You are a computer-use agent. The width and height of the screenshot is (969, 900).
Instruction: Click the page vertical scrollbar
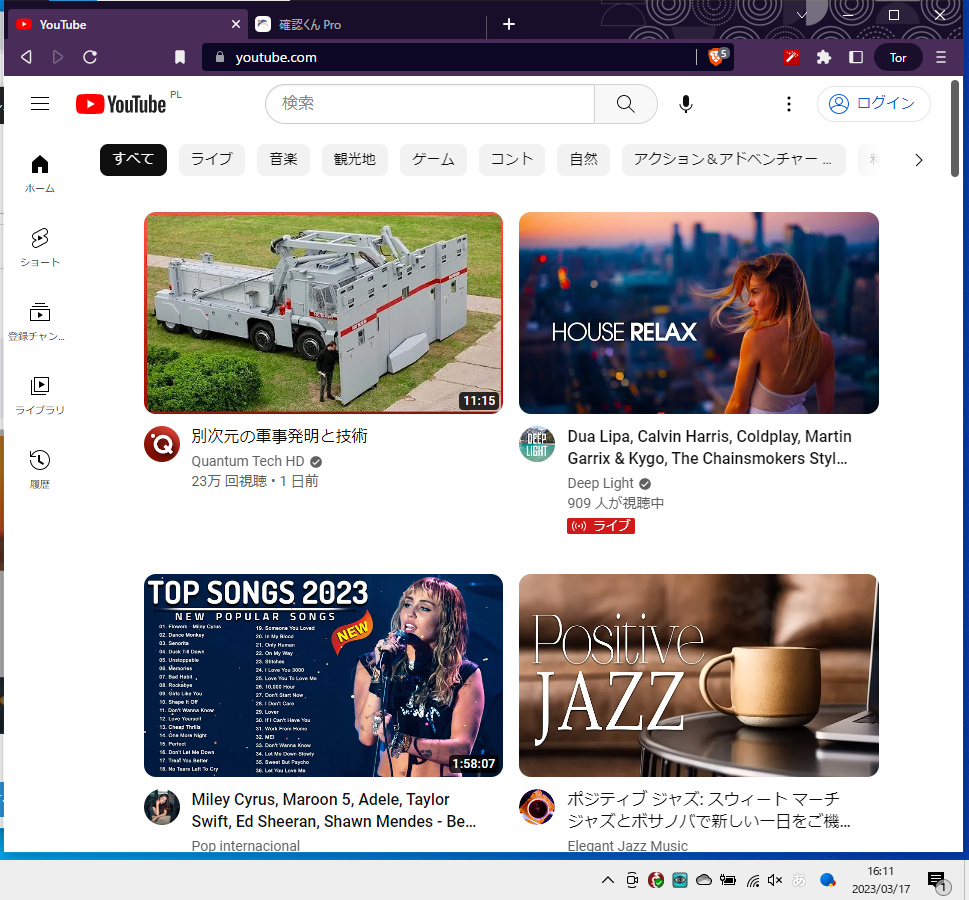[955, 130]
